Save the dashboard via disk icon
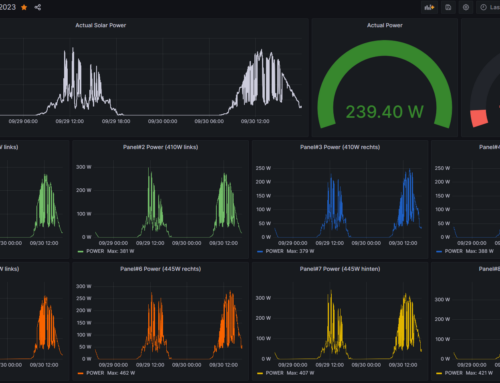Screen dimensions: 500x383 [448, 7]
